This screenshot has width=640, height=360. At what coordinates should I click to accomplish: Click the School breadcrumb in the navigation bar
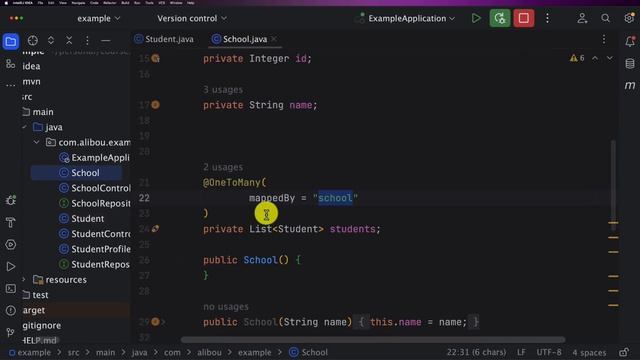(308, 352)
